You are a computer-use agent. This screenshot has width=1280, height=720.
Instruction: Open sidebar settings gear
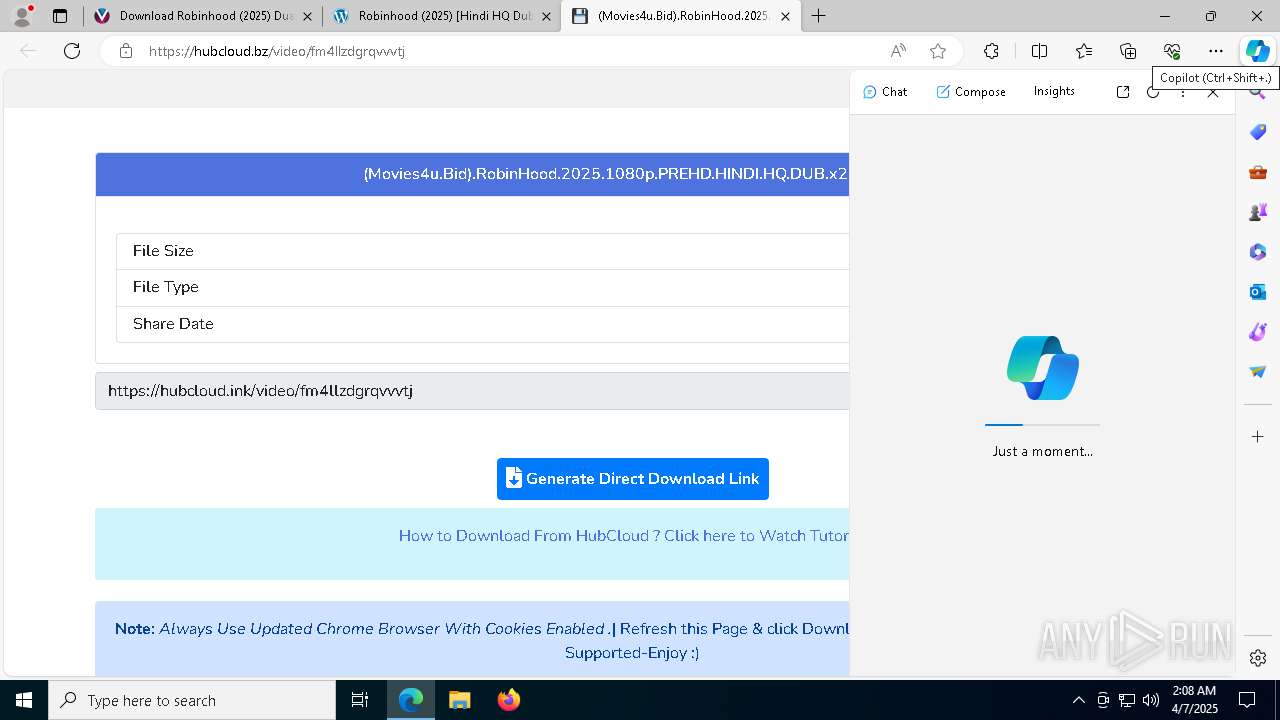1258,658
